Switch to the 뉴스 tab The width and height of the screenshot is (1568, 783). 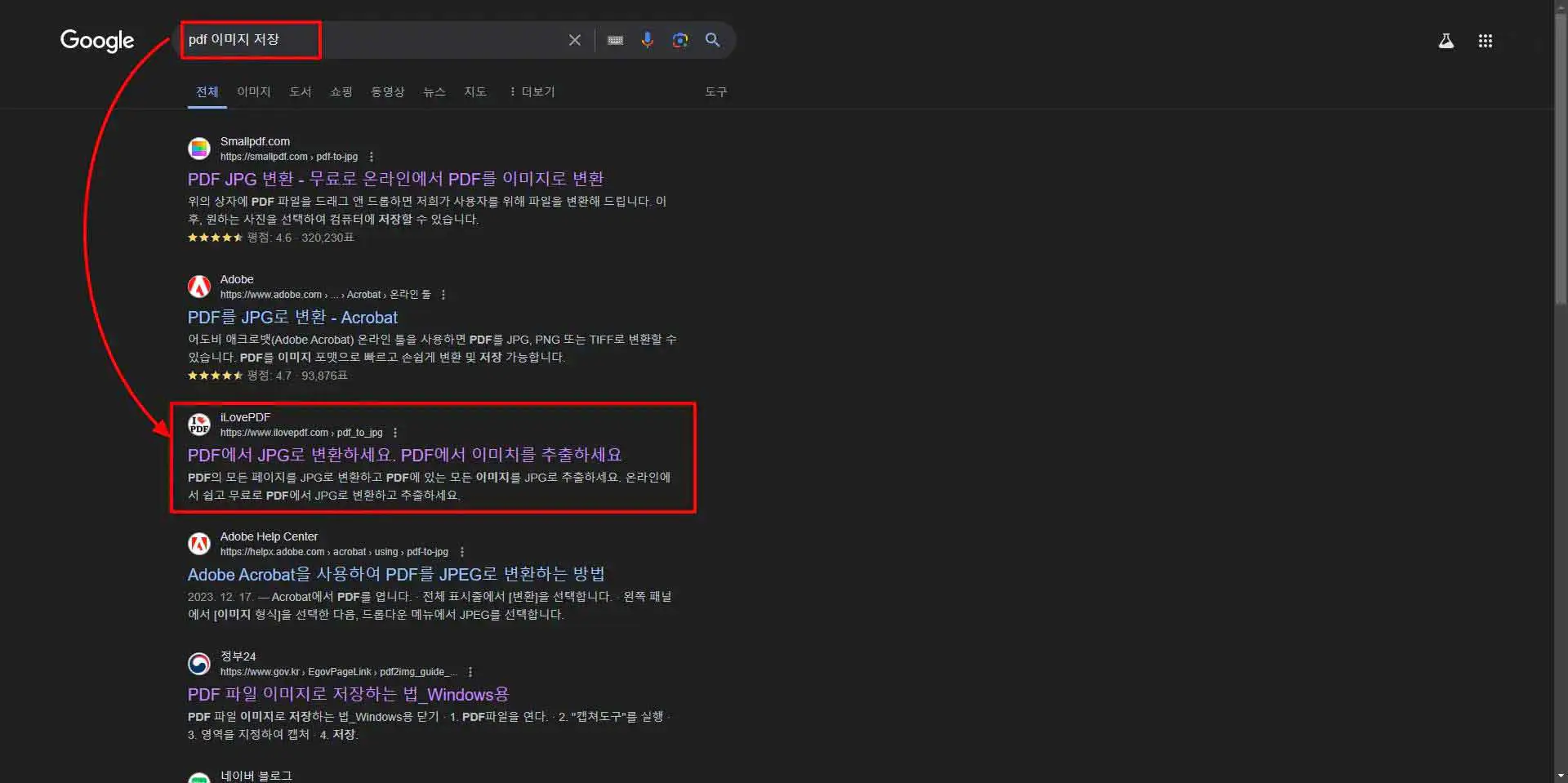(434, 91)
